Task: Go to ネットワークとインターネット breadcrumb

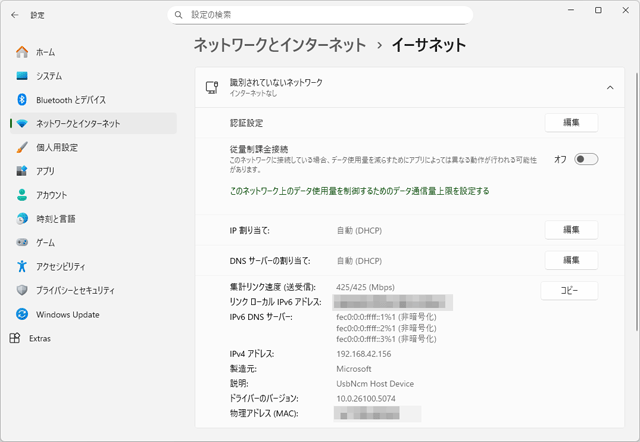Action: coord(279,45)
